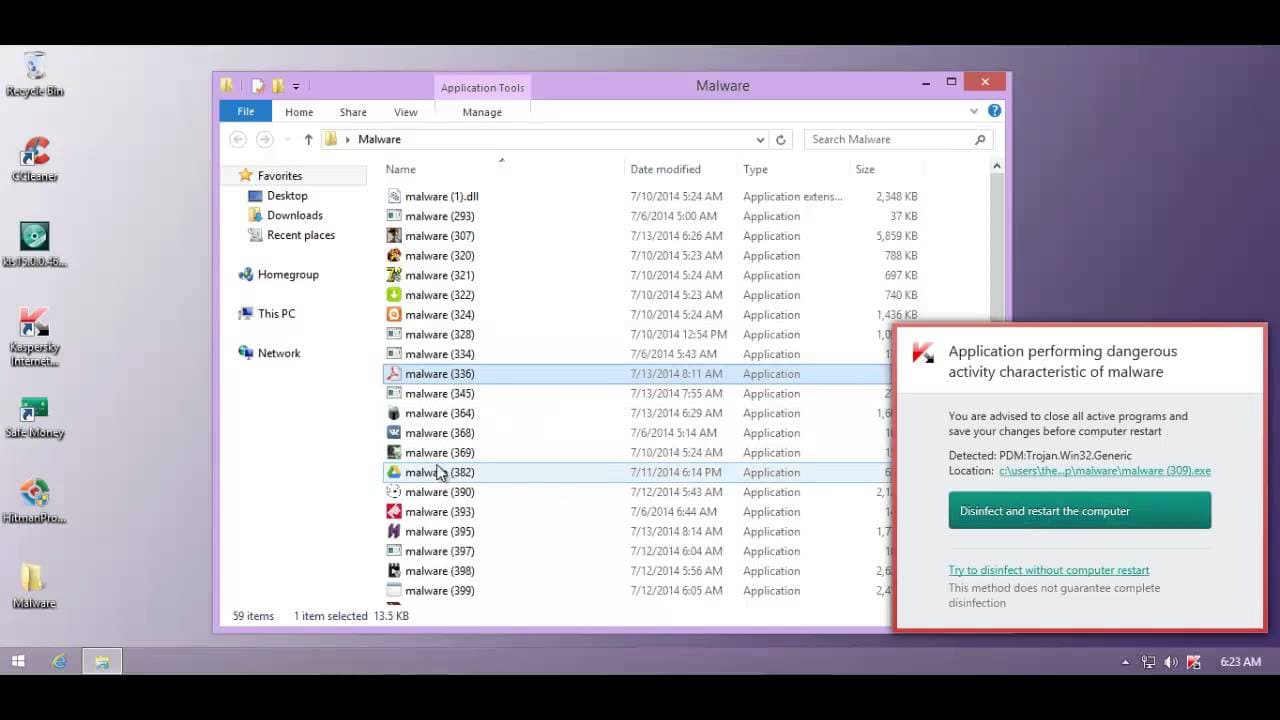Select Desktop in the navigation pane
Viewport: 1280px width, 720px height.
[287, 196]
